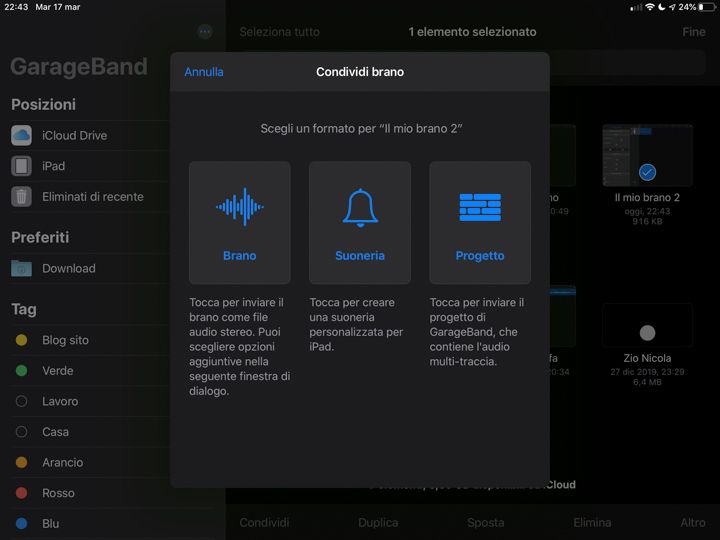The height and width of the screenshot is (540, 720).
Task: Open iCloud Drive cloud icon
Action: click(x=21, y=135)
